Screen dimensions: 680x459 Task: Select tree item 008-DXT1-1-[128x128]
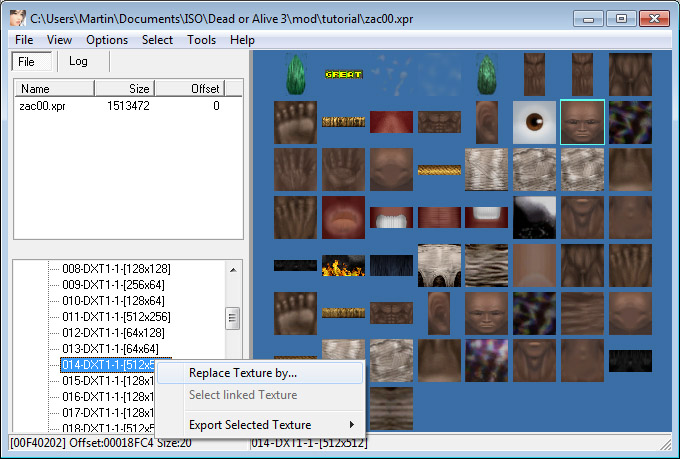tap(116, 269)
